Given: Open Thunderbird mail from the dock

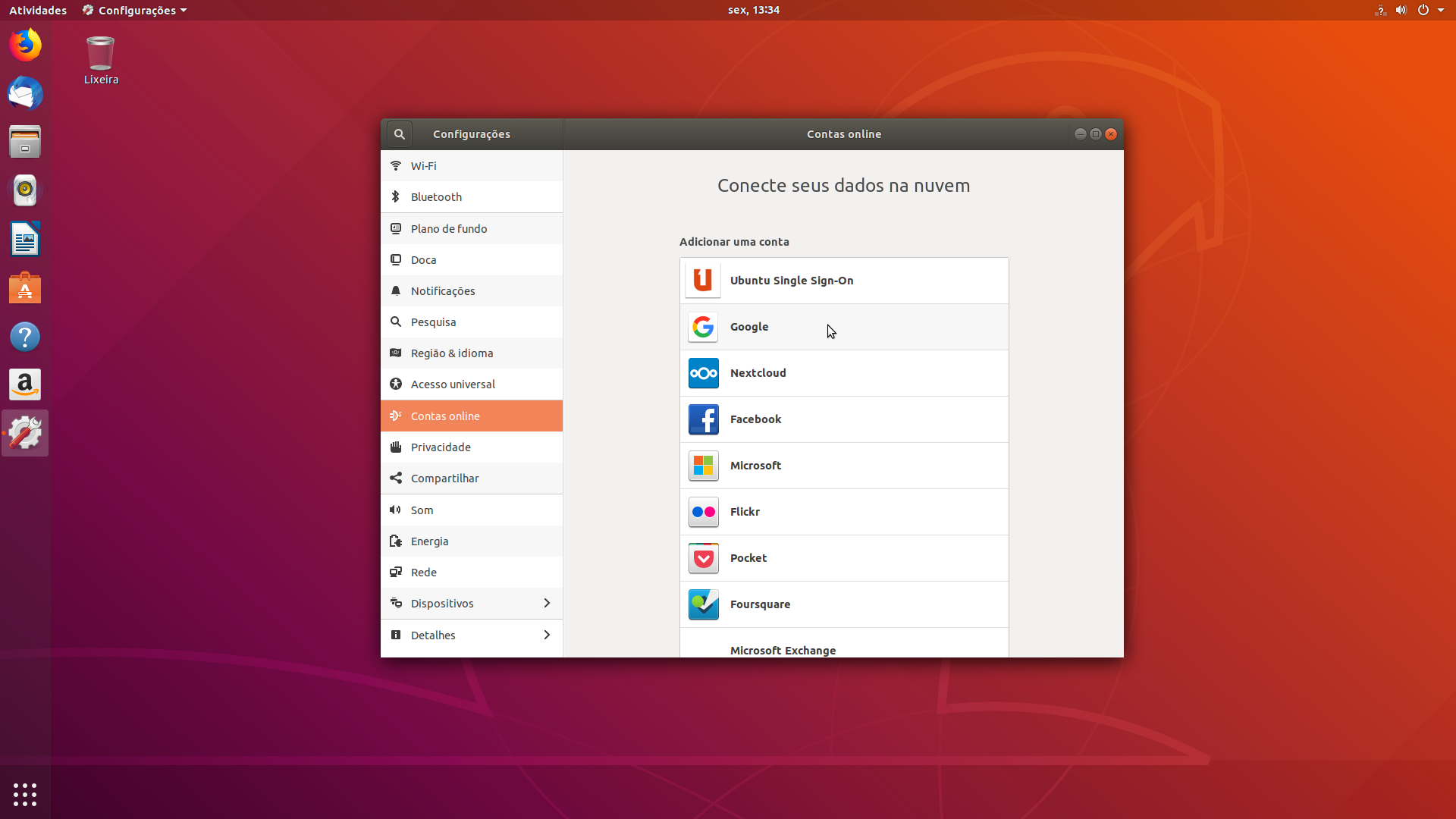Looking at the screenshot, I should pos(25,93).
